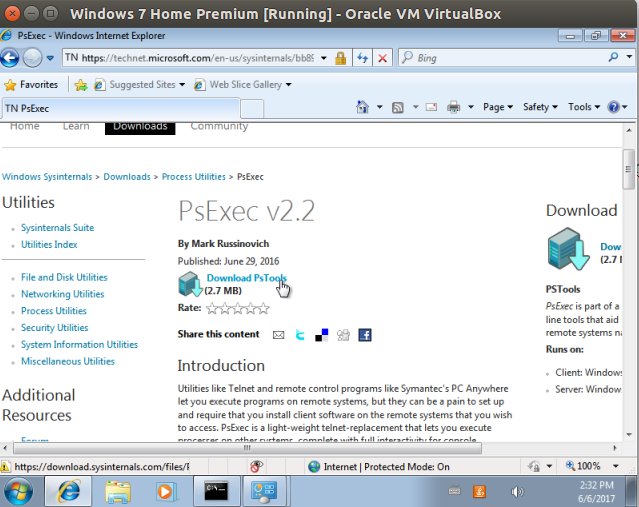Viewport: 639px width, 507px height.
Task: Expand the address bar URL history dropdown
Action: tap(324, 58)
